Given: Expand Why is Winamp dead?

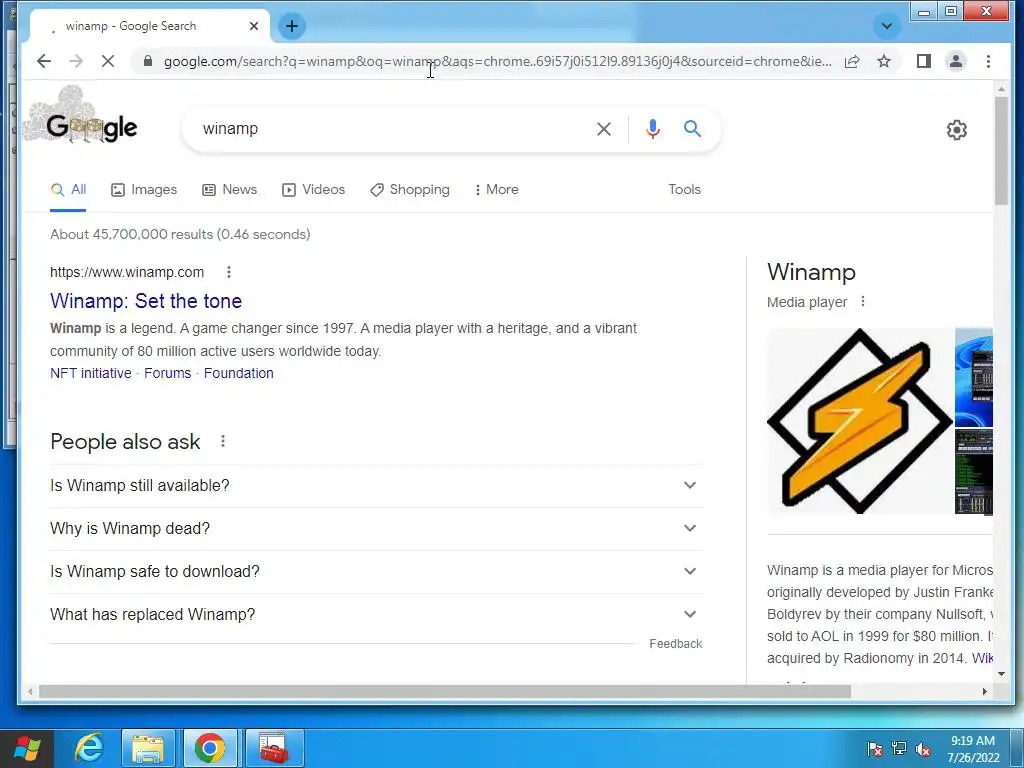Looking at the screenshot, I should click(x=376, y=528).
